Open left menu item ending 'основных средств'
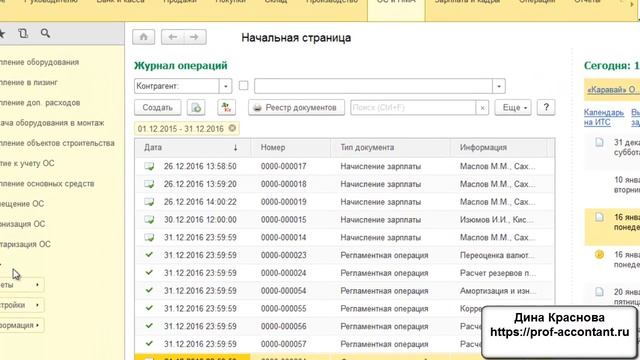 pos(47,184)
